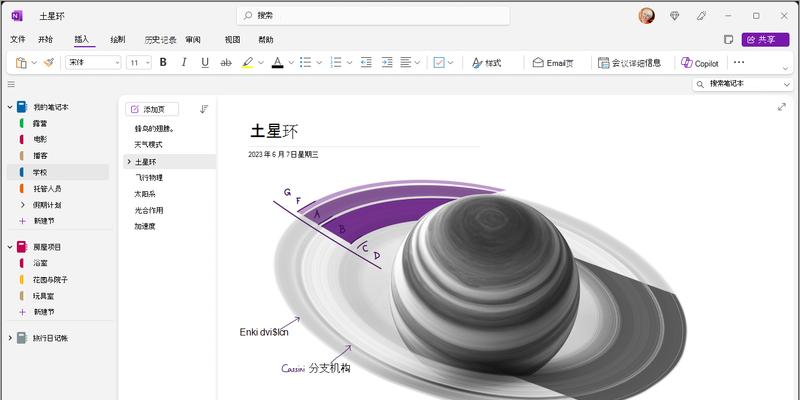Collapse the 我的笔记本 notebook
The height and width of the screenshot is (400, 800).
pos(10,107)
